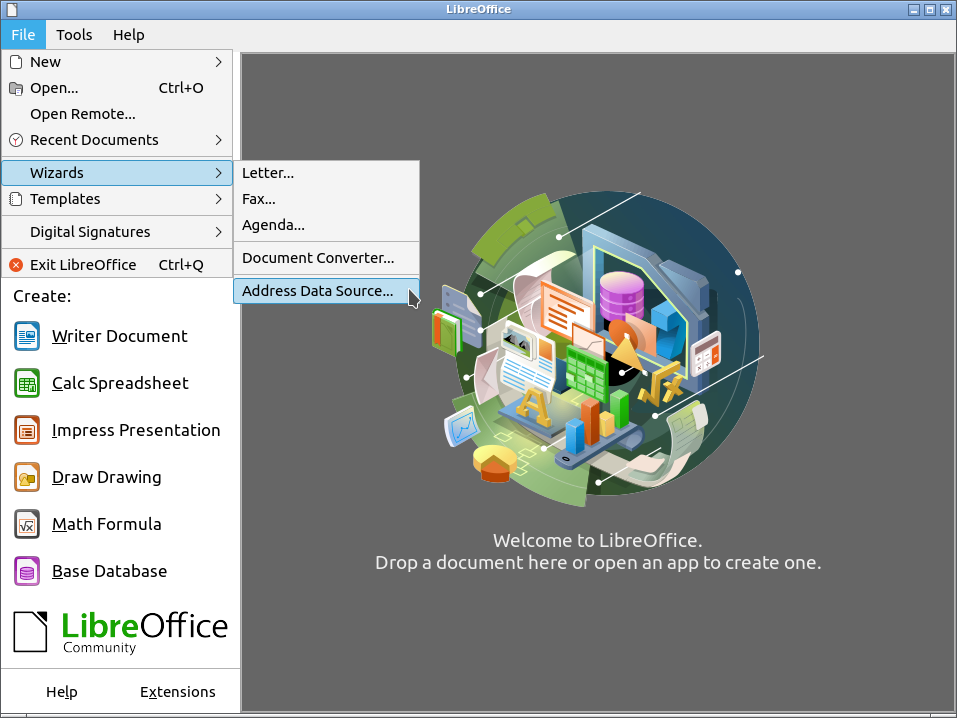Click the Help button at bottom
The height and width of the screenshot is (718, 957).
62,692
